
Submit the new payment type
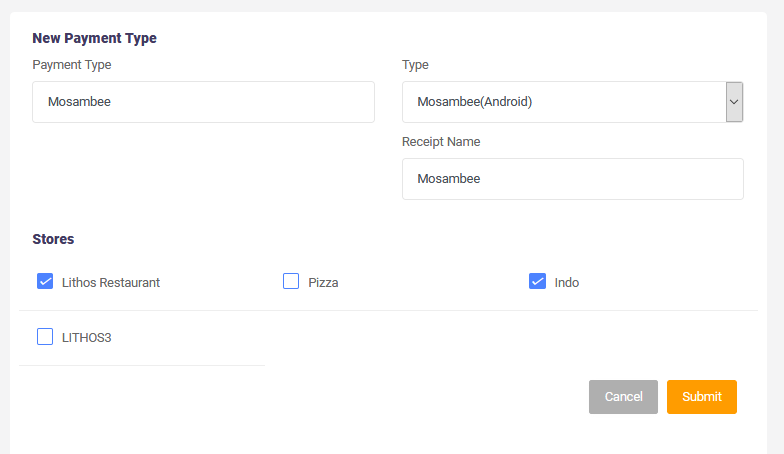coord(702,397)
